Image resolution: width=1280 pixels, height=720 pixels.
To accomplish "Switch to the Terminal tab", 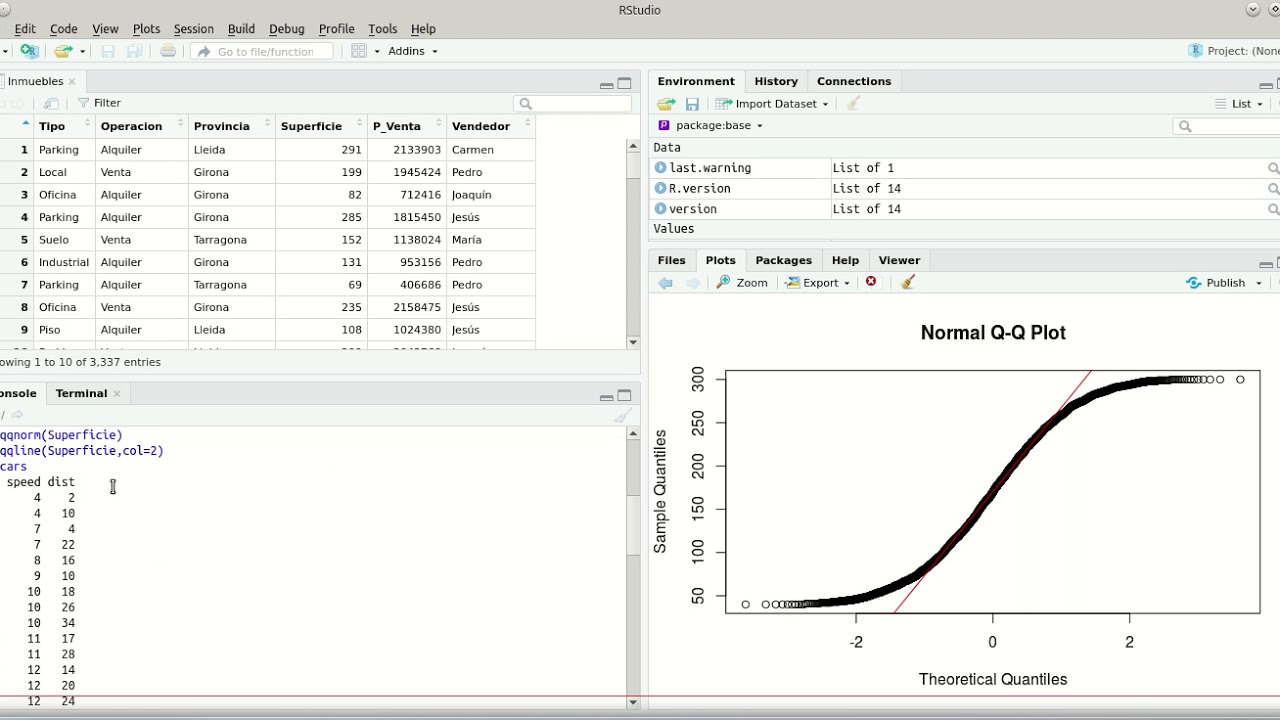I will (81, 394).
